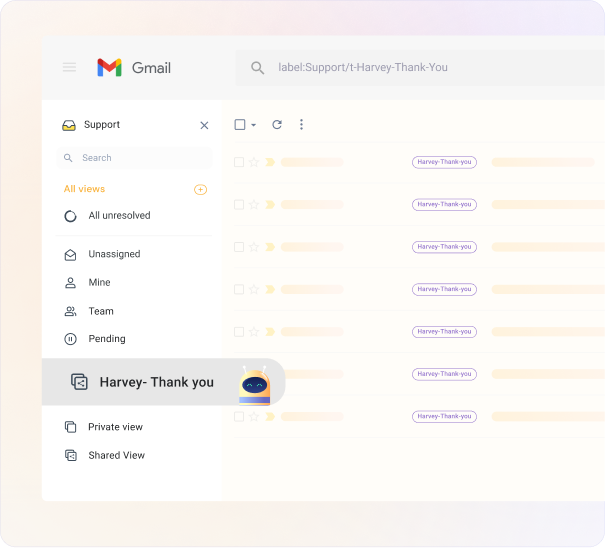The width and height of the screenshot is (605, 548).
Task: Open the All unresolved view
Action: 119,216
